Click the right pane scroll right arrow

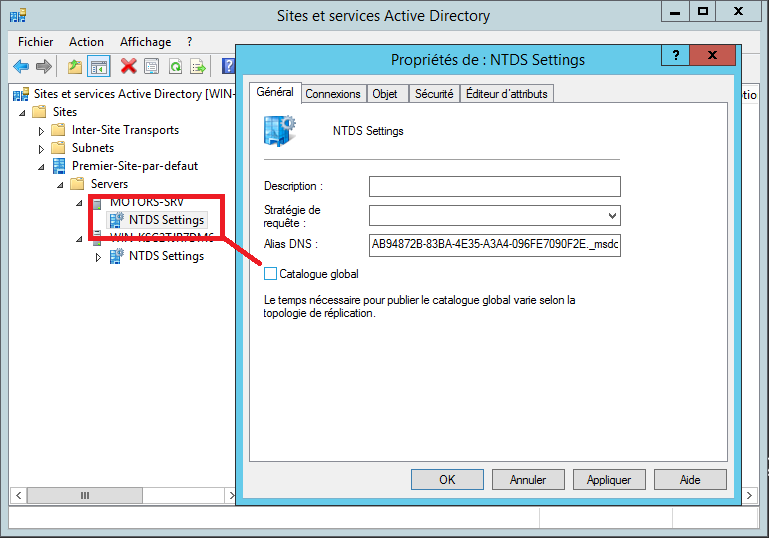tap(749, 495)
